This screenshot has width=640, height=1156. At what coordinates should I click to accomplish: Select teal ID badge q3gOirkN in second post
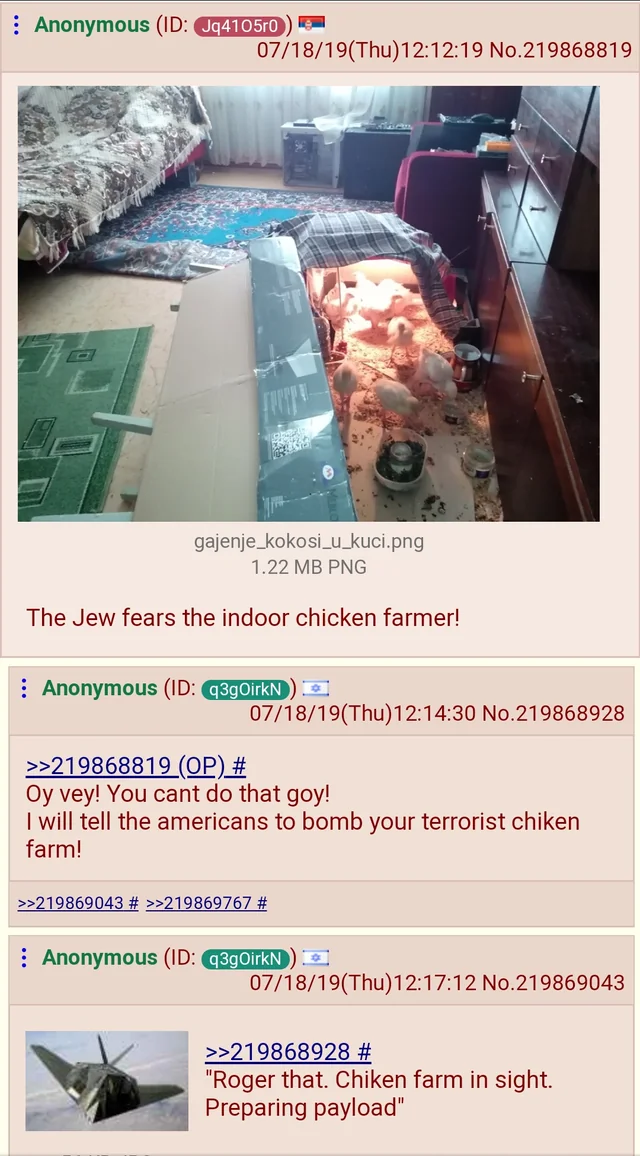coord(245,689)
